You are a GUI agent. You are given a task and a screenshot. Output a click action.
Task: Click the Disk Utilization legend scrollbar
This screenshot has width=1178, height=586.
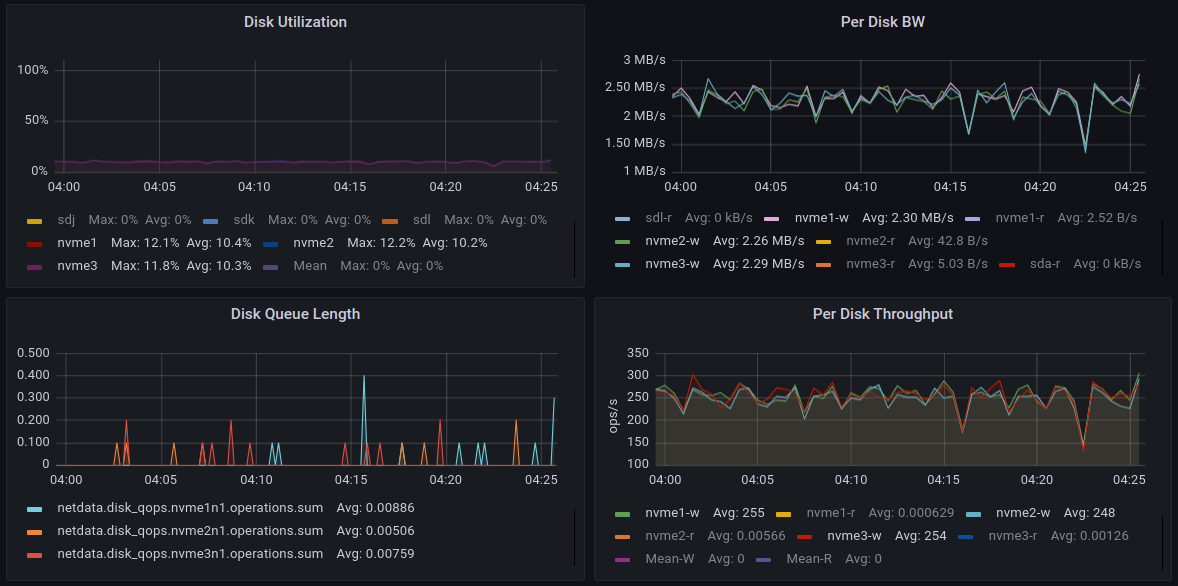click(575, 249)
